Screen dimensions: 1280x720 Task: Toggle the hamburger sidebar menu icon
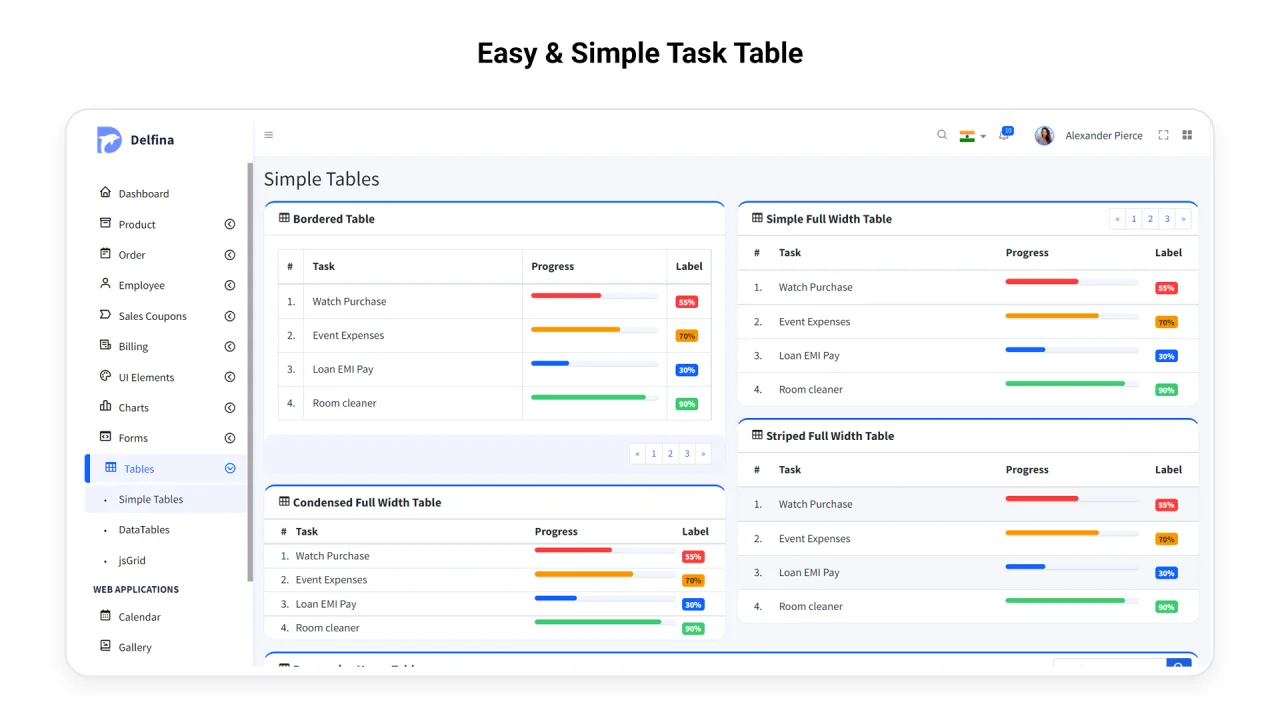coord(269,135)
